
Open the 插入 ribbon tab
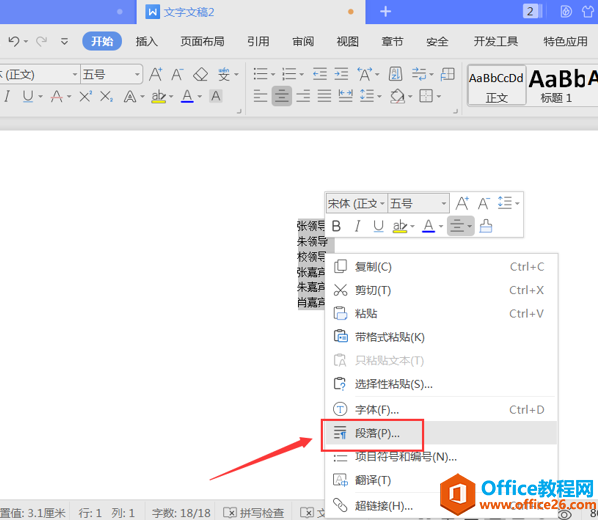(x=147, y=41)
